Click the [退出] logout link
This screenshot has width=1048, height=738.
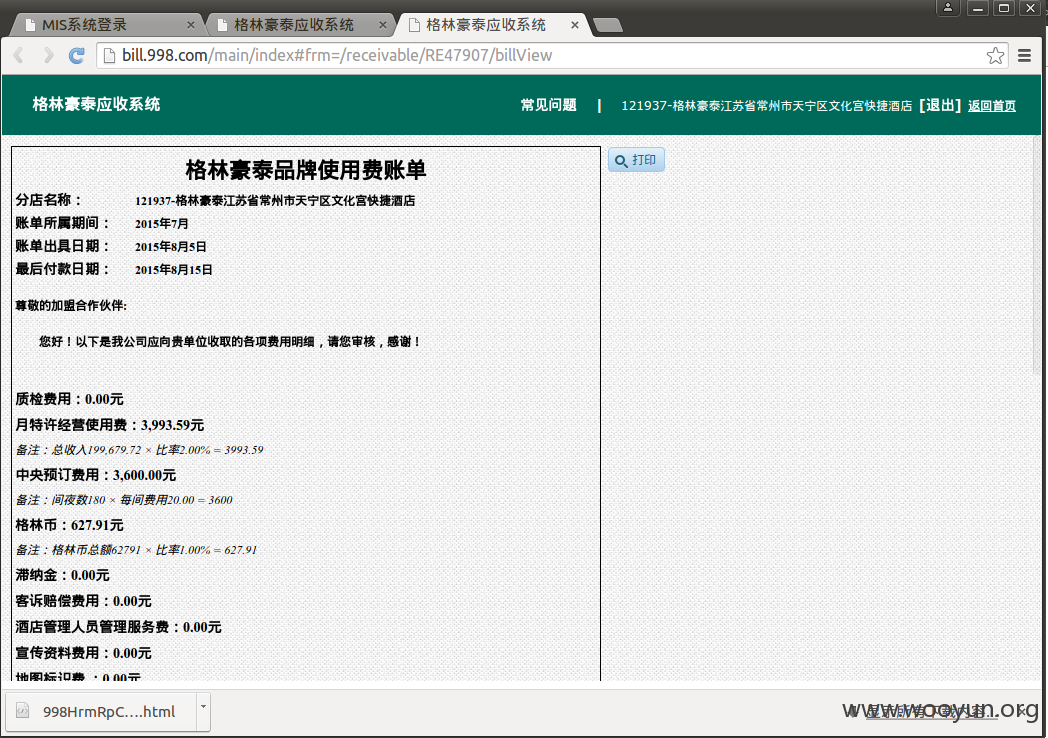pyautogui.click(x=940, y=105)
